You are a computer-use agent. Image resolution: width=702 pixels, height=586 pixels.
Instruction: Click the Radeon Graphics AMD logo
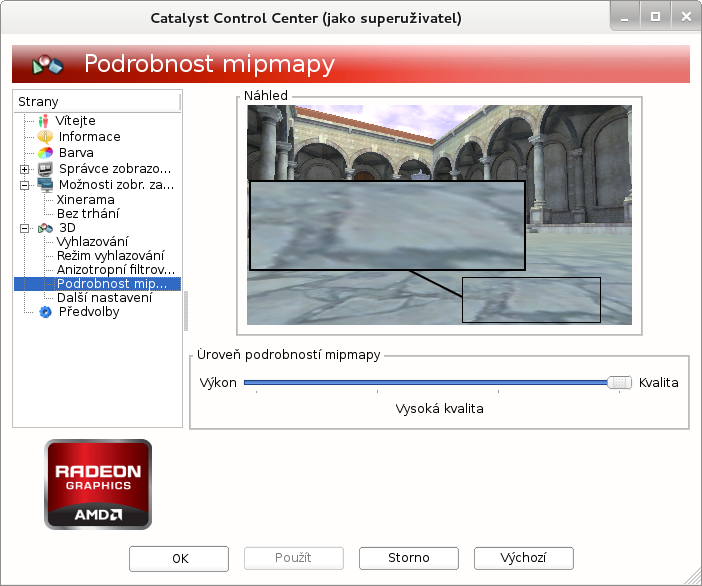(98, 484)
